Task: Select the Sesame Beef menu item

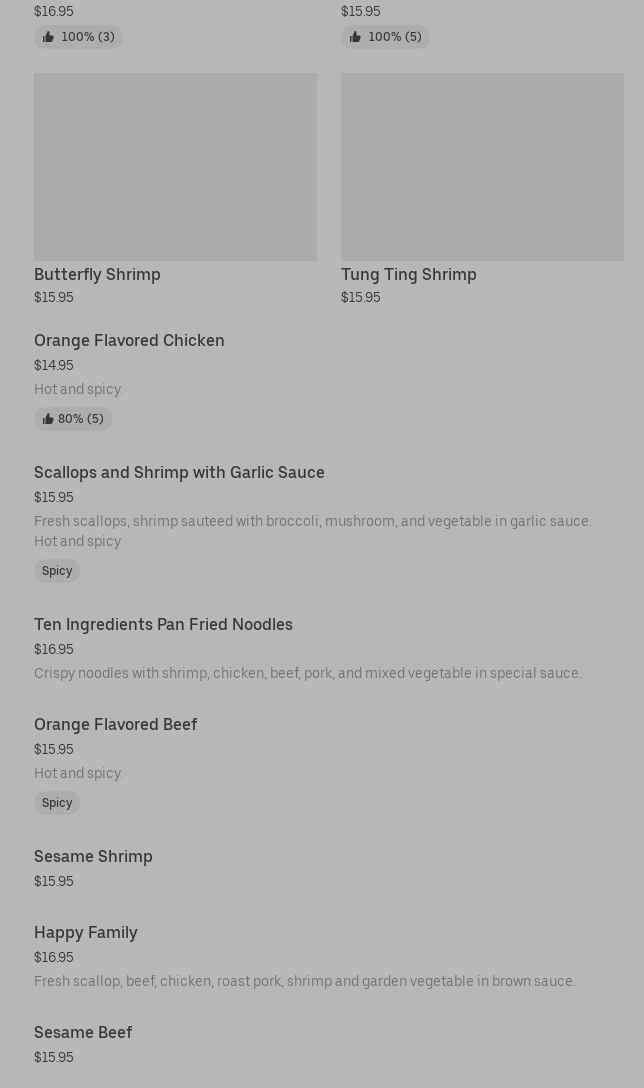Action: 83,1032
